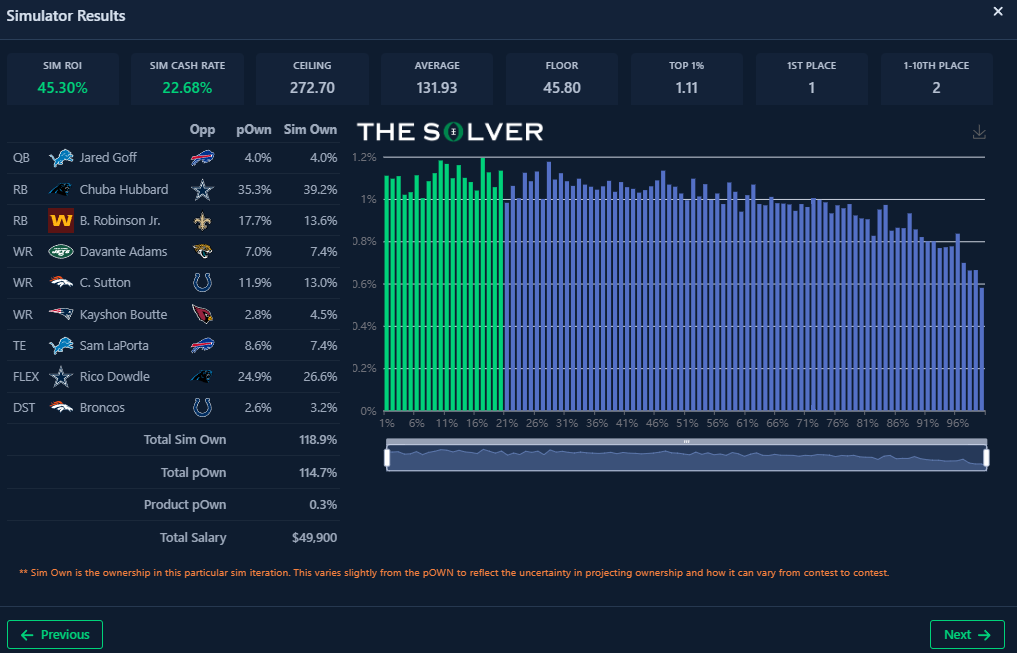This screenshot has width=1017, height=653.
Task: Click Kayshon Boutte's 2.8% pOwn value
Action: (258, 315)
